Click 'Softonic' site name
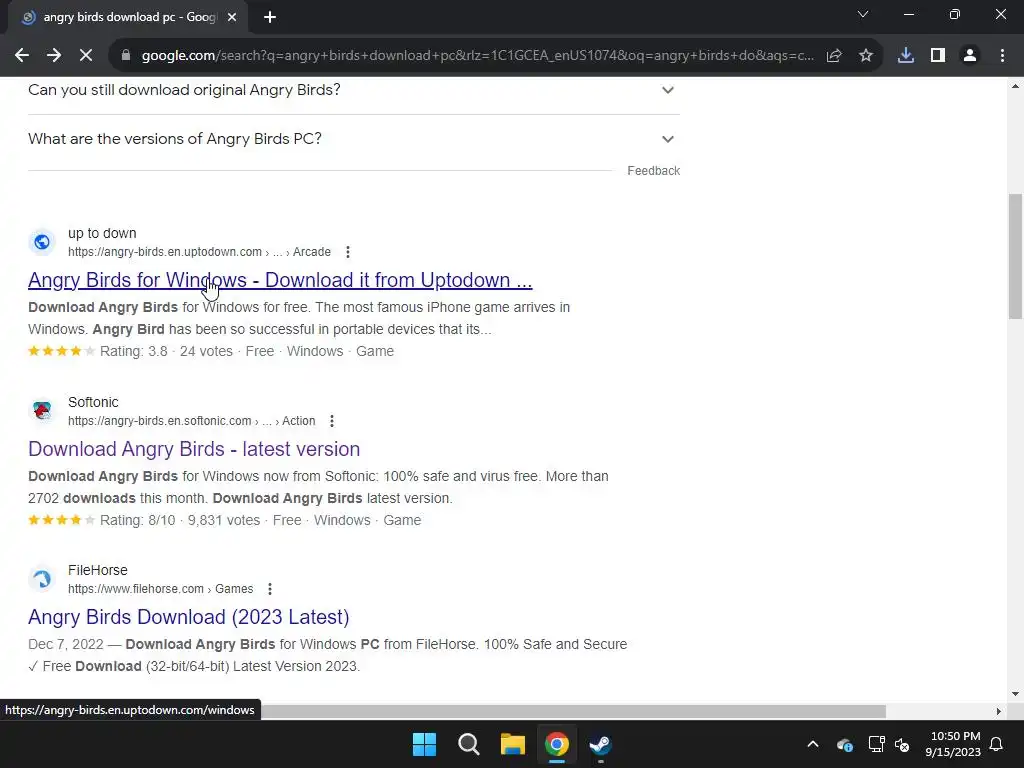Viewport: 1024px width, 768px height. tap(93, 402)
